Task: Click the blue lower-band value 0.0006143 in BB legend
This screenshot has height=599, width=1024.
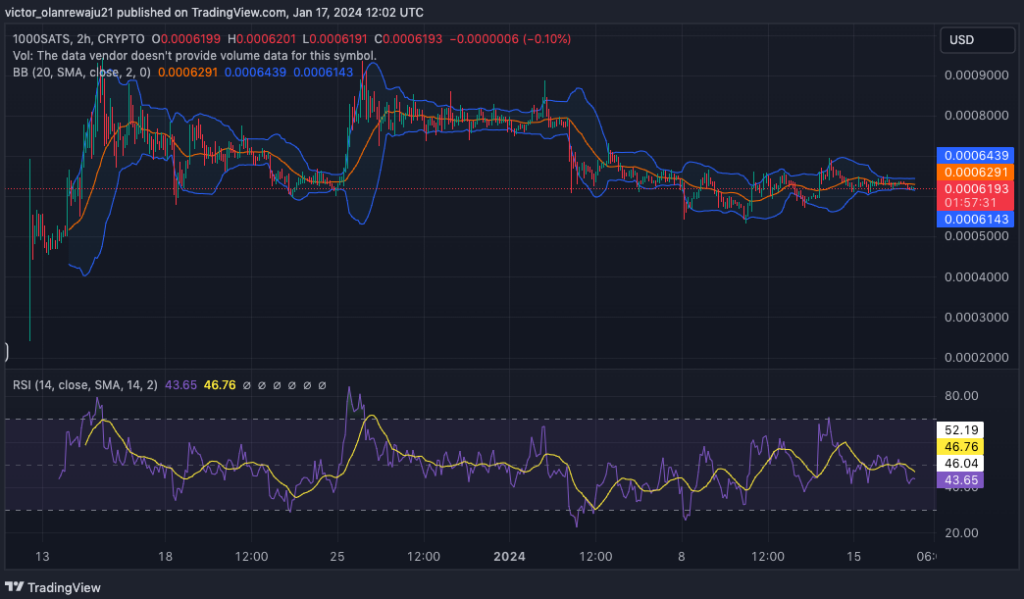Action: 322,72
